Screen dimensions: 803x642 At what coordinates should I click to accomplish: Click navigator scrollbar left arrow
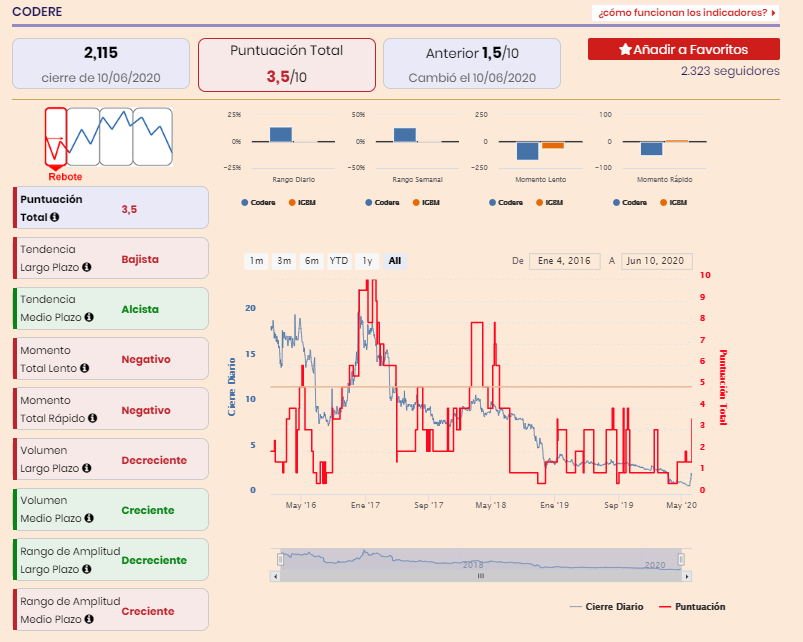tap(276, 576)
